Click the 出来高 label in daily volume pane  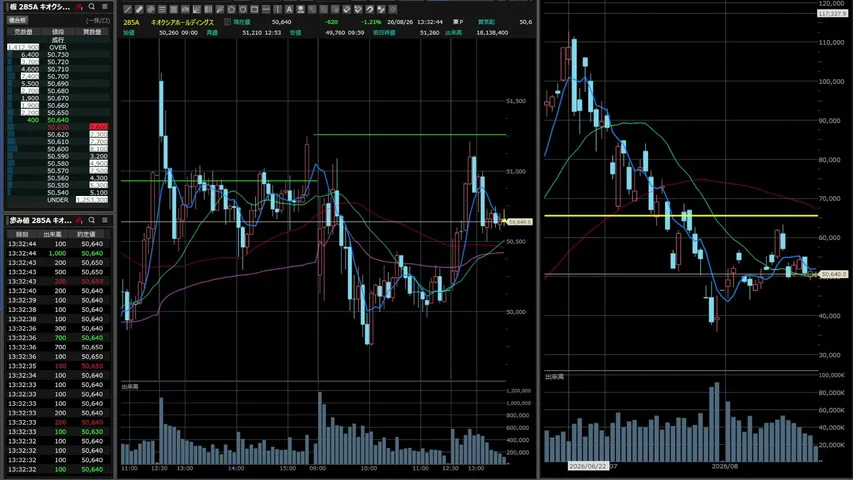click(554, 377)
